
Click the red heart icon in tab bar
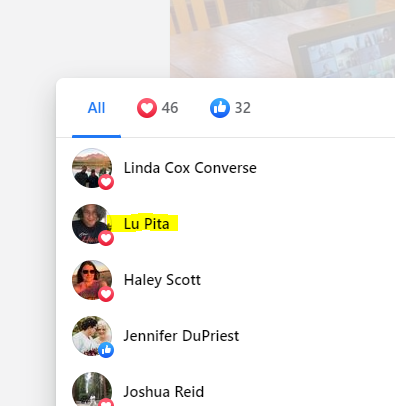147,108
